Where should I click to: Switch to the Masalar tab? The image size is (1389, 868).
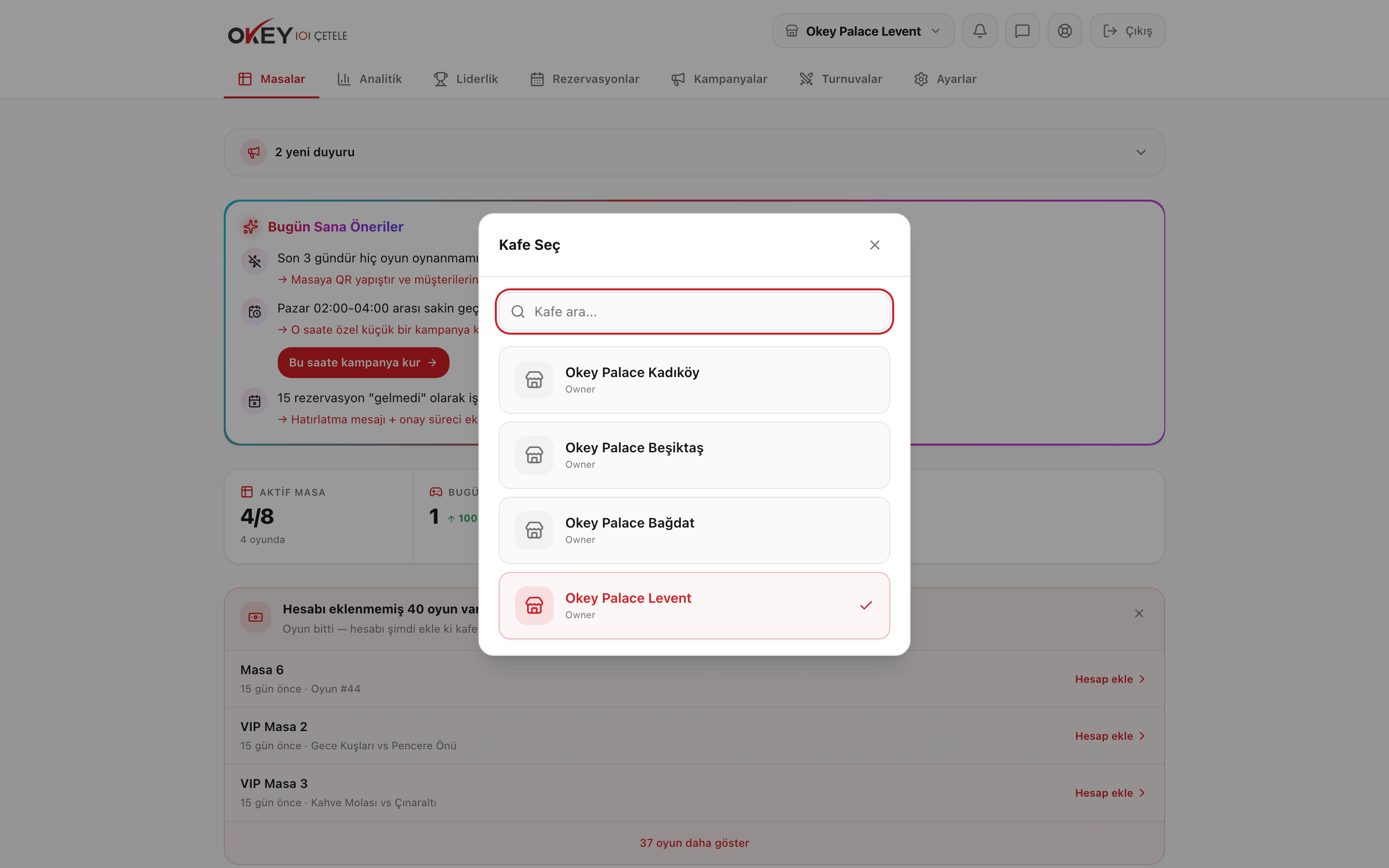(272, 79)
